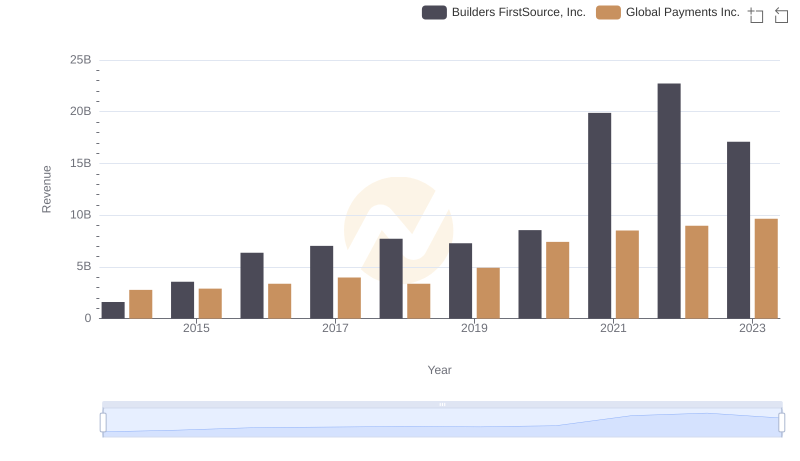Click the 2019 Builders FirstSource dark bar
The height and width of the screenshot is (461, 800).
[x=460, y=281]
